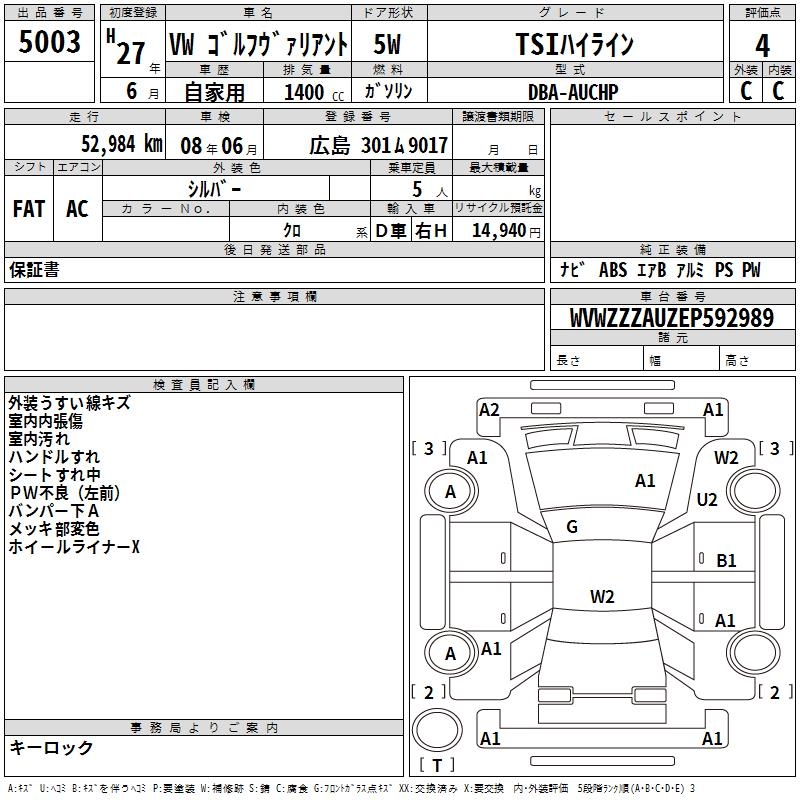Click the displacement value 1400 cc
The height and width of the screenshot is (800, 800).
tap(314, 92)
